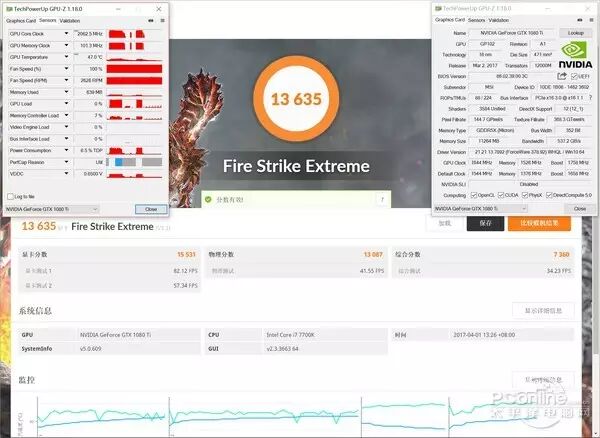600x438 pixels.
Task: Click Close button in Sensors GPU-Z window
Action: pos(151,209)
